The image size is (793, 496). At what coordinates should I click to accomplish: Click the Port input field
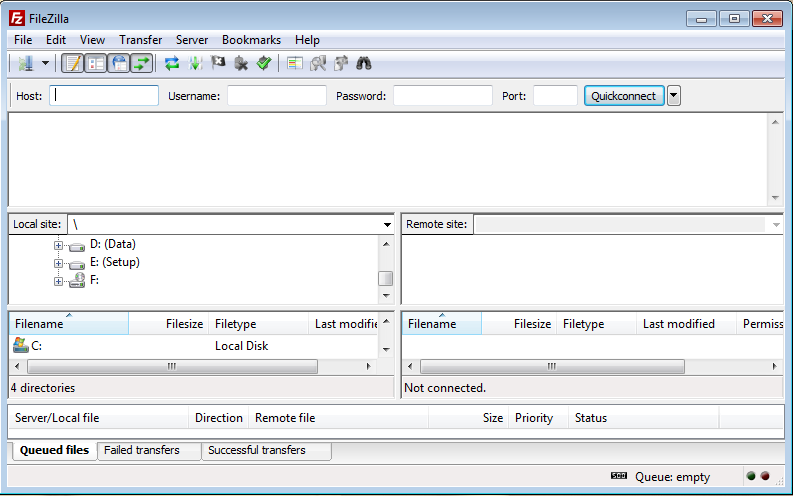click(555, 96)
